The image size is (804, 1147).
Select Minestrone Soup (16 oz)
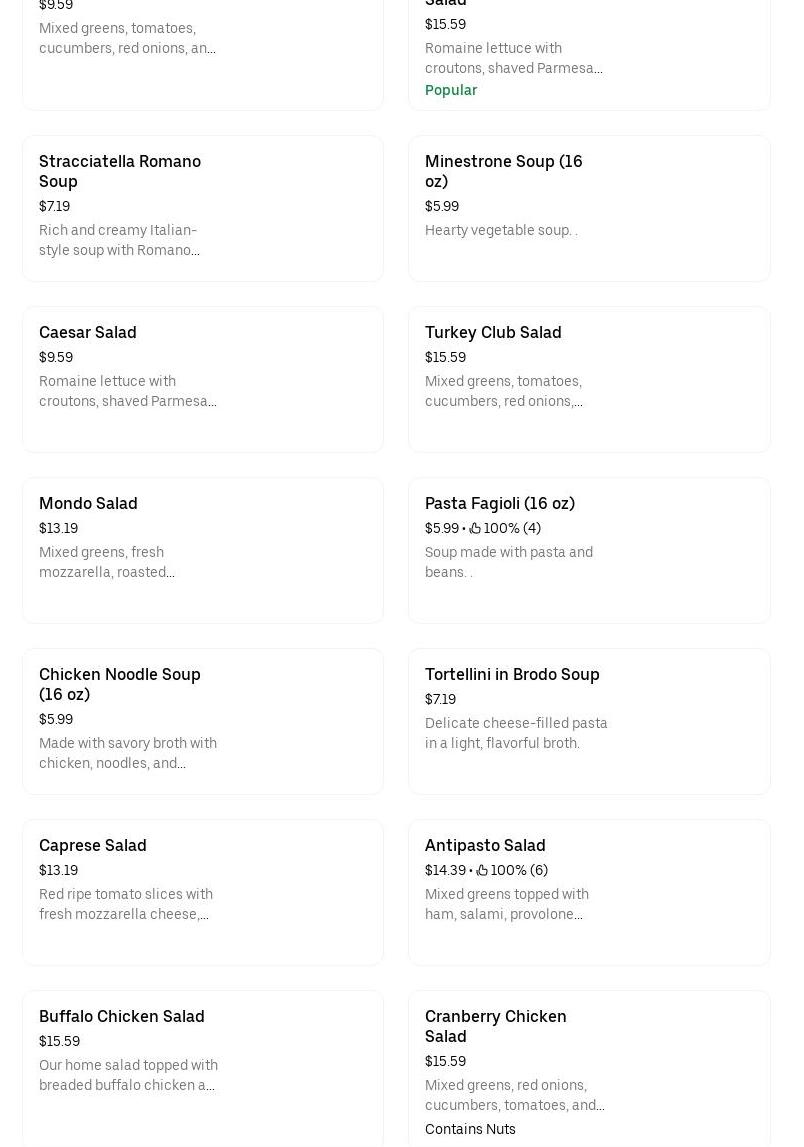point(503,171)
